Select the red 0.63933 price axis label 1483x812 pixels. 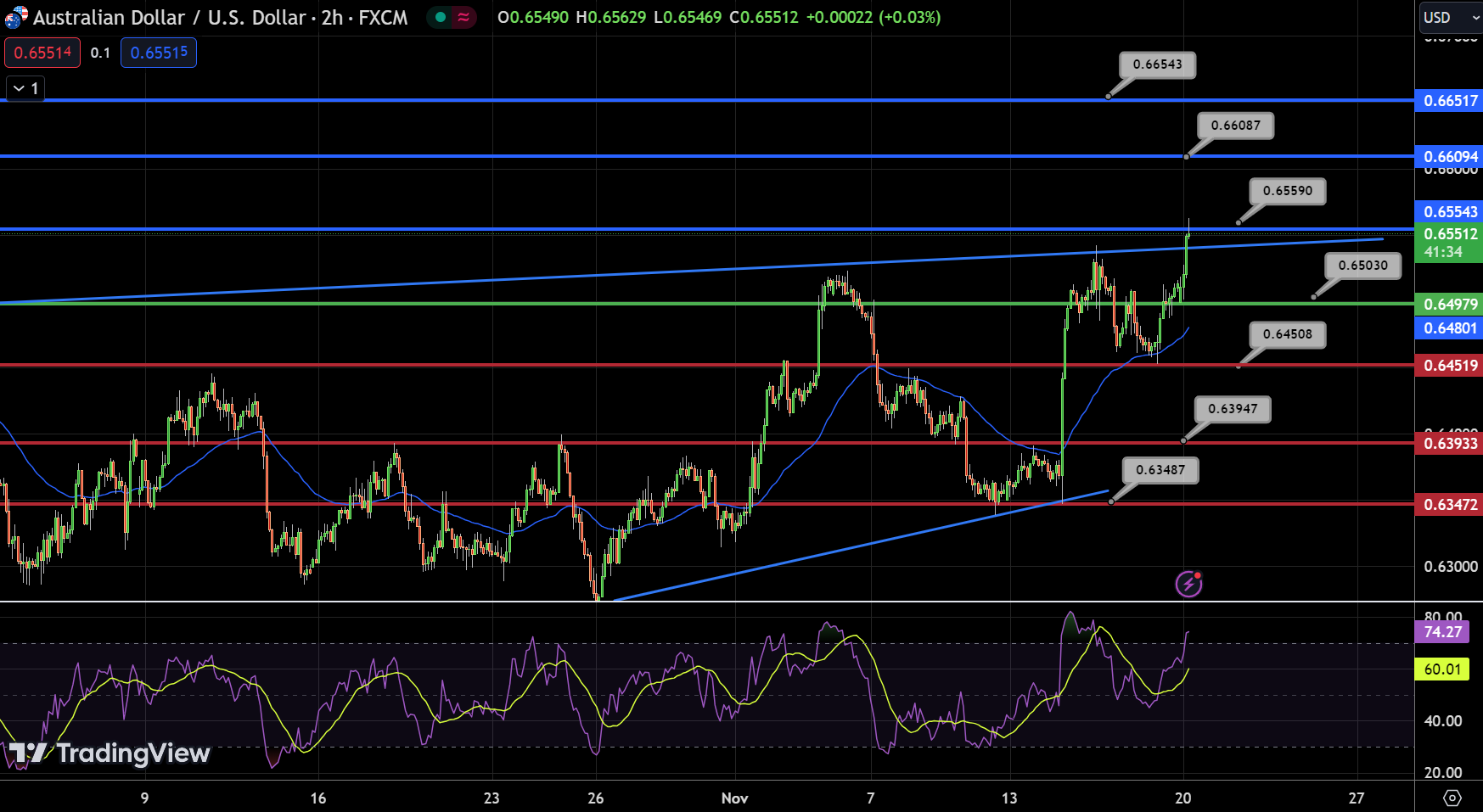click(x=1449, y=443)
